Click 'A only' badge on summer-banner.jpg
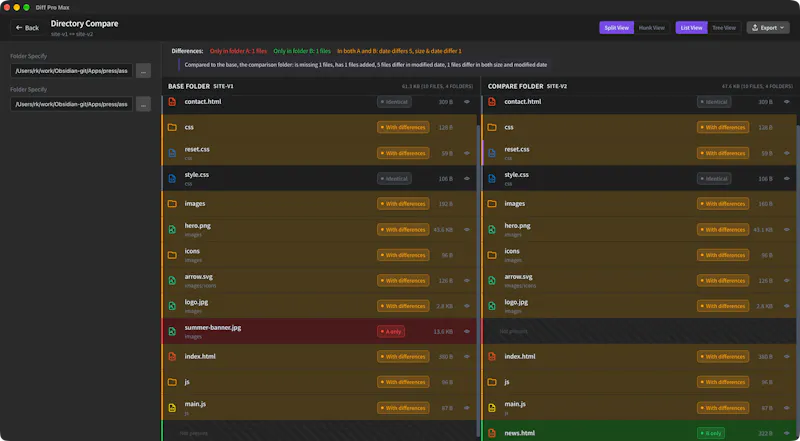800x441 pixels. pyautogui.click(x=391, y=331)
